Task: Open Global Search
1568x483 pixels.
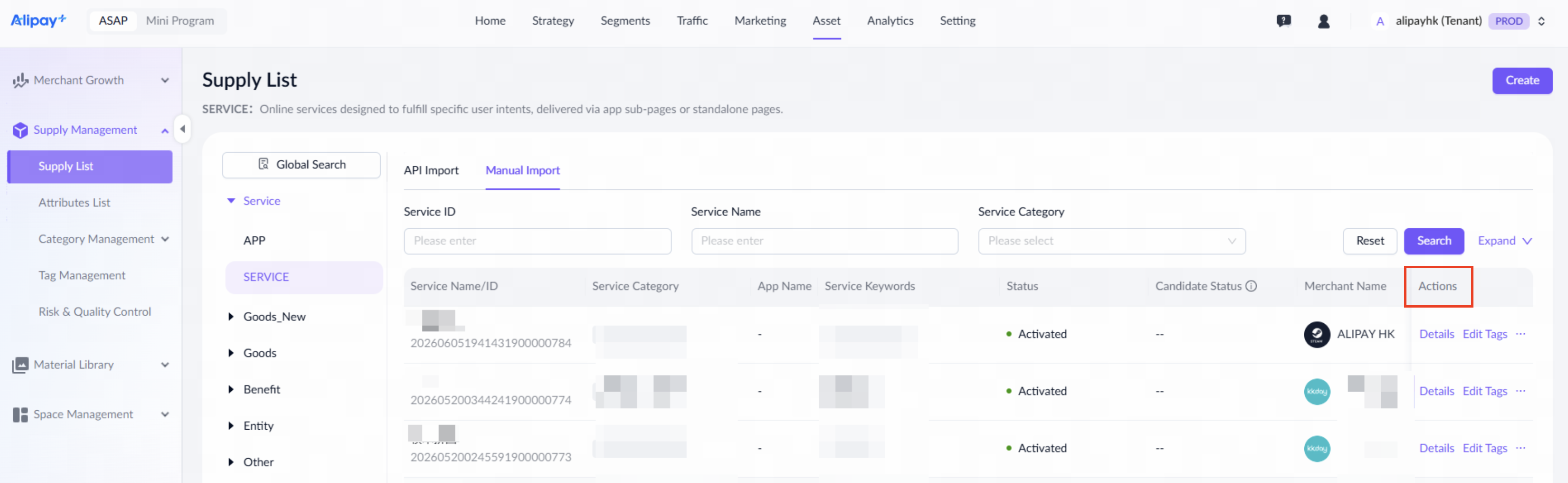Action: pos(301,165)
